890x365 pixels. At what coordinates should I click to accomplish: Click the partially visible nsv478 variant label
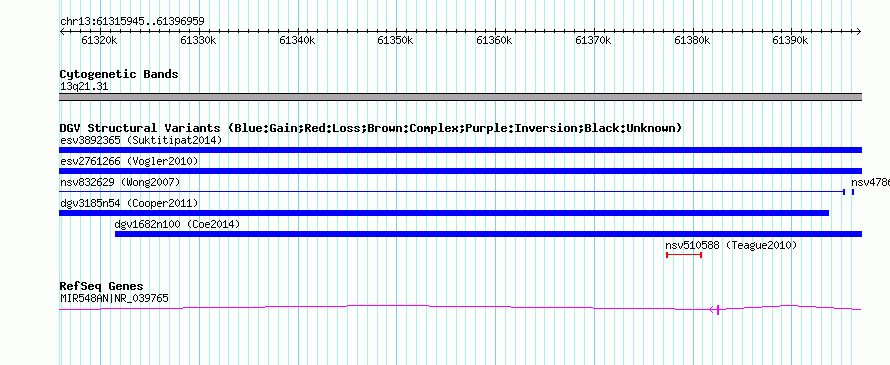pyautogui.click(x=870, y=182)
